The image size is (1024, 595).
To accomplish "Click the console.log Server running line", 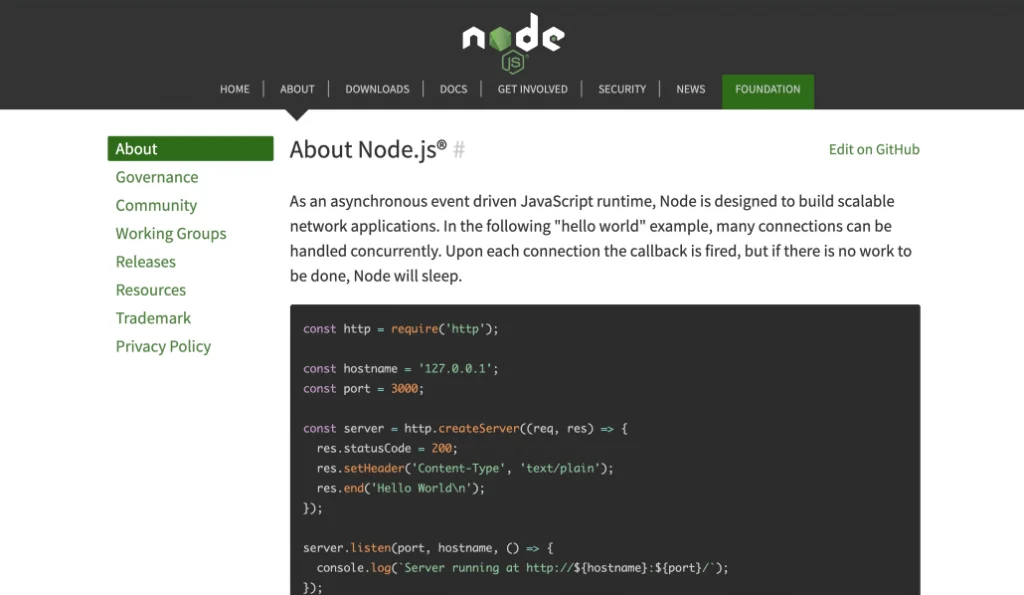I will (522, 568).
